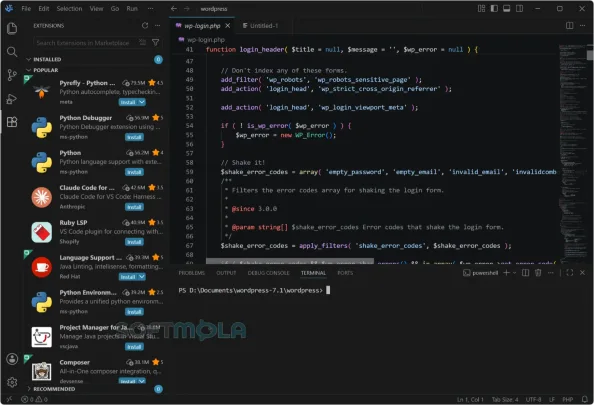Image resolution: width=594 pixels, height=405 pixels.
Task: Open the Edit menu
Action: click(44, 8)
